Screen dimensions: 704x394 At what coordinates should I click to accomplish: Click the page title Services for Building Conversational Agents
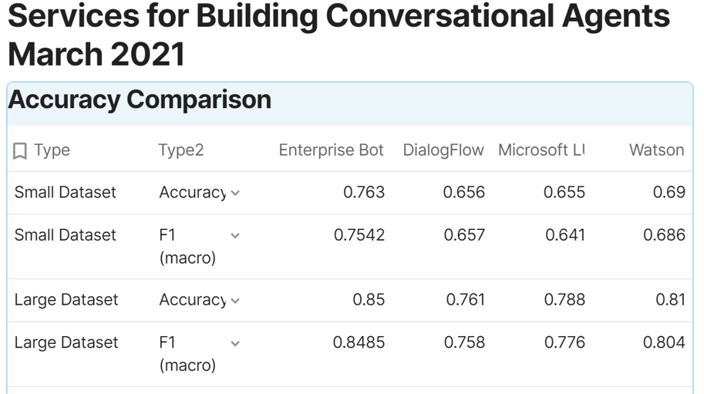pos(339,16)
